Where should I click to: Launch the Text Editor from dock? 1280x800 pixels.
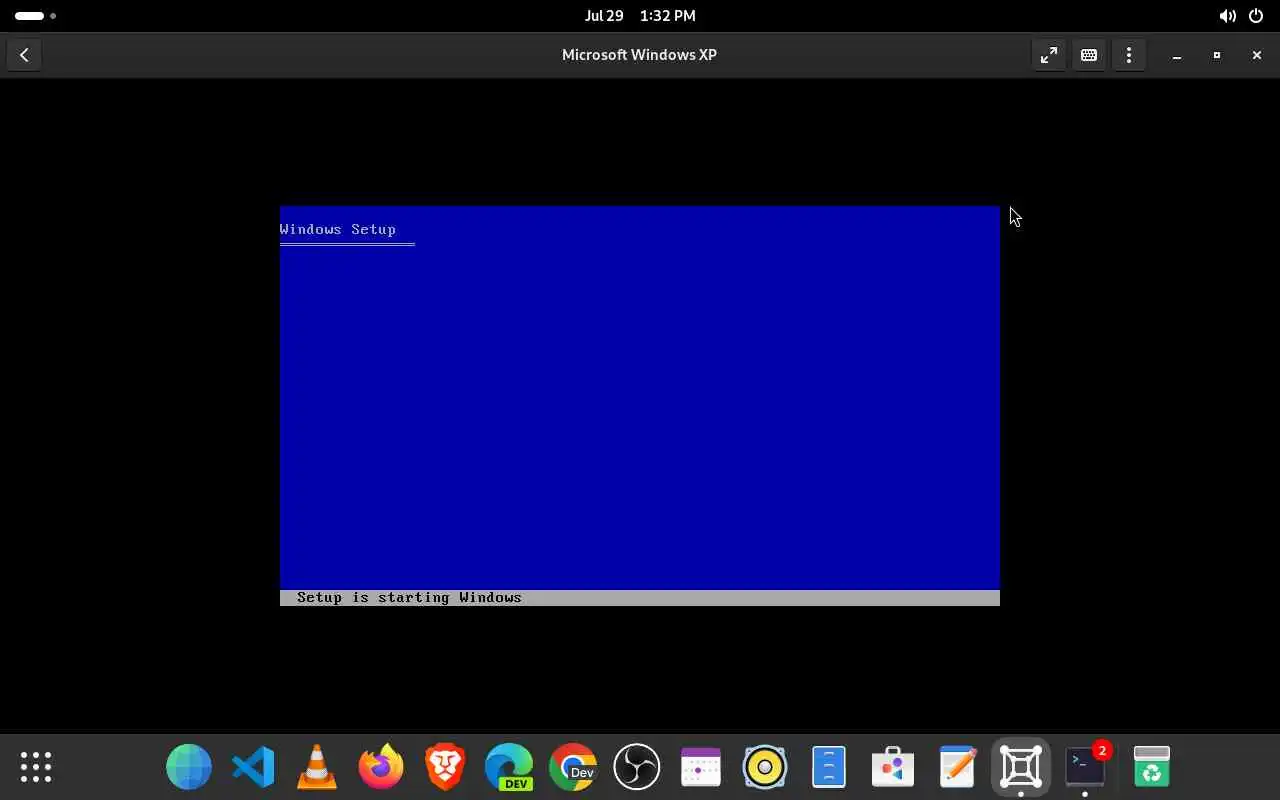click(x=957, y=767)
